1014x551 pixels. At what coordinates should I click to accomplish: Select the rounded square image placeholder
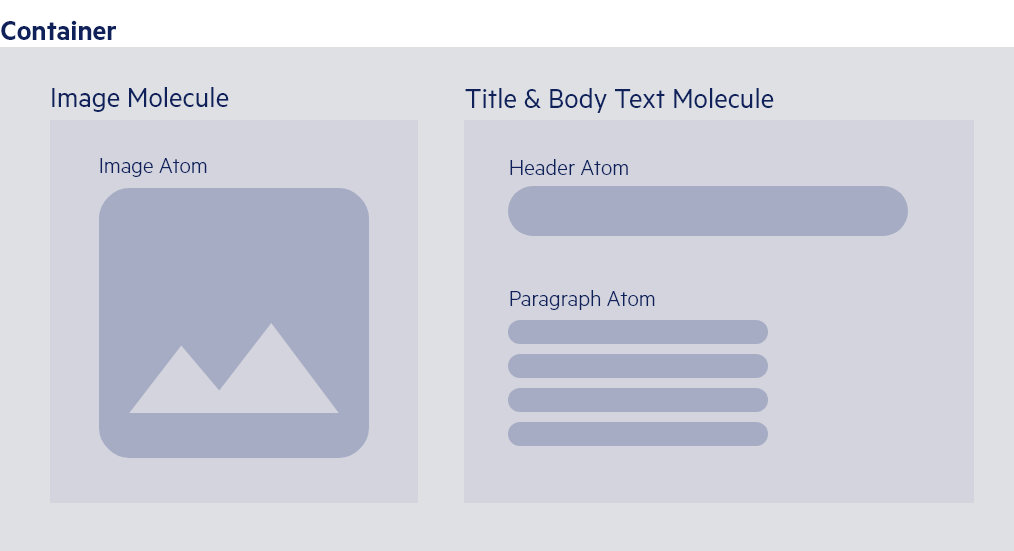pos(233,250)
